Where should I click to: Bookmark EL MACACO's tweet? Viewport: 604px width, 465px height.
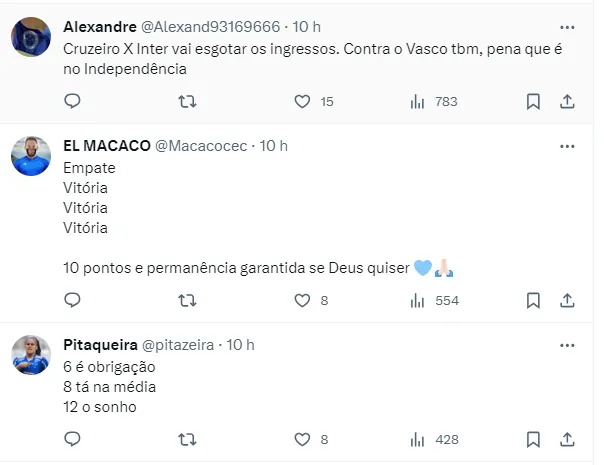click(534, 300)
